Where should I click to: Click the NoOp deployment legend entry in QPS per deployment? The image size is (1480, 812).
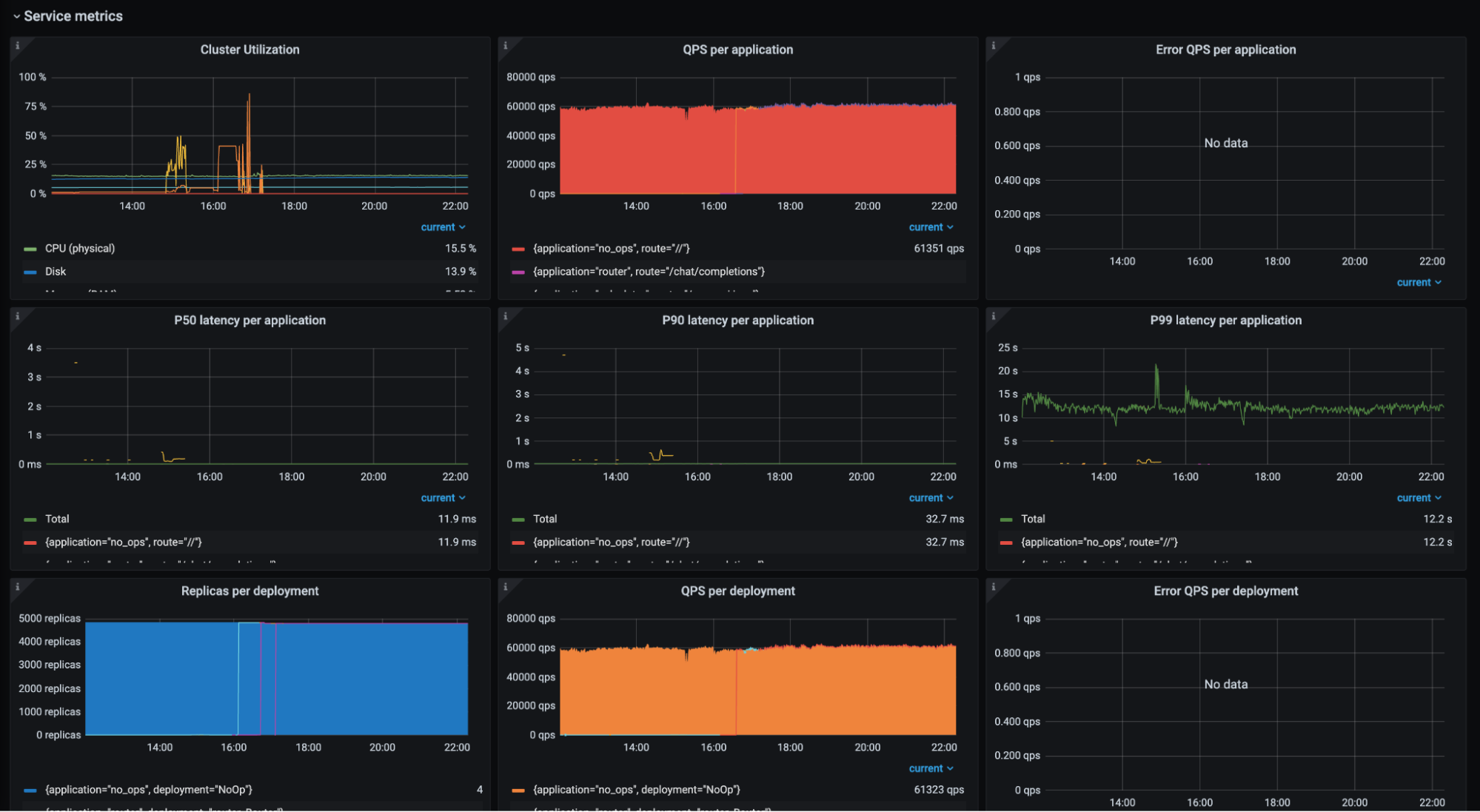click(636, 790)
